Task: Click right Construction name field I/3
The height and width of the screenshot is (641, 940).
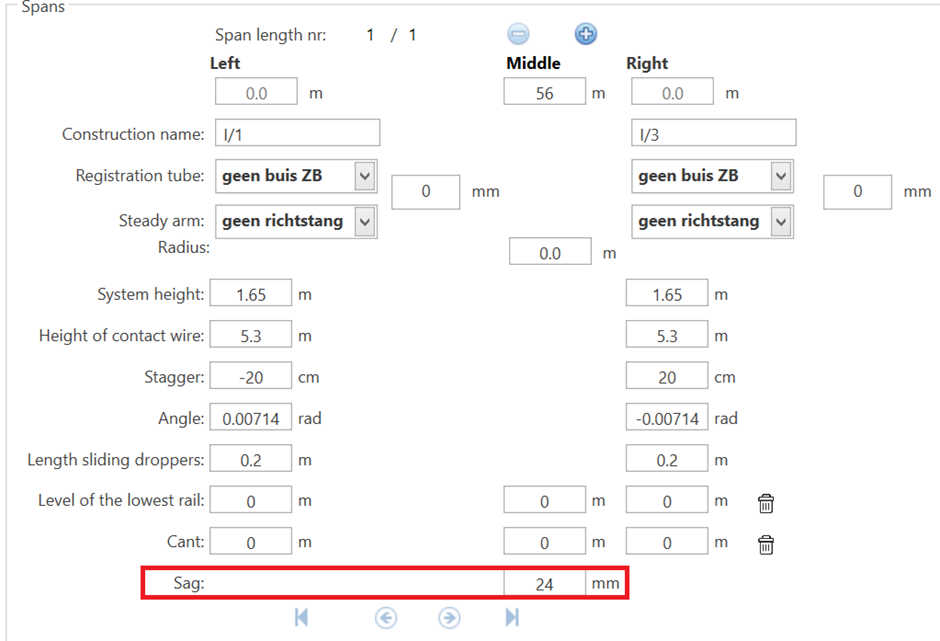Action: pyautogui.click(x=713, y=134)
